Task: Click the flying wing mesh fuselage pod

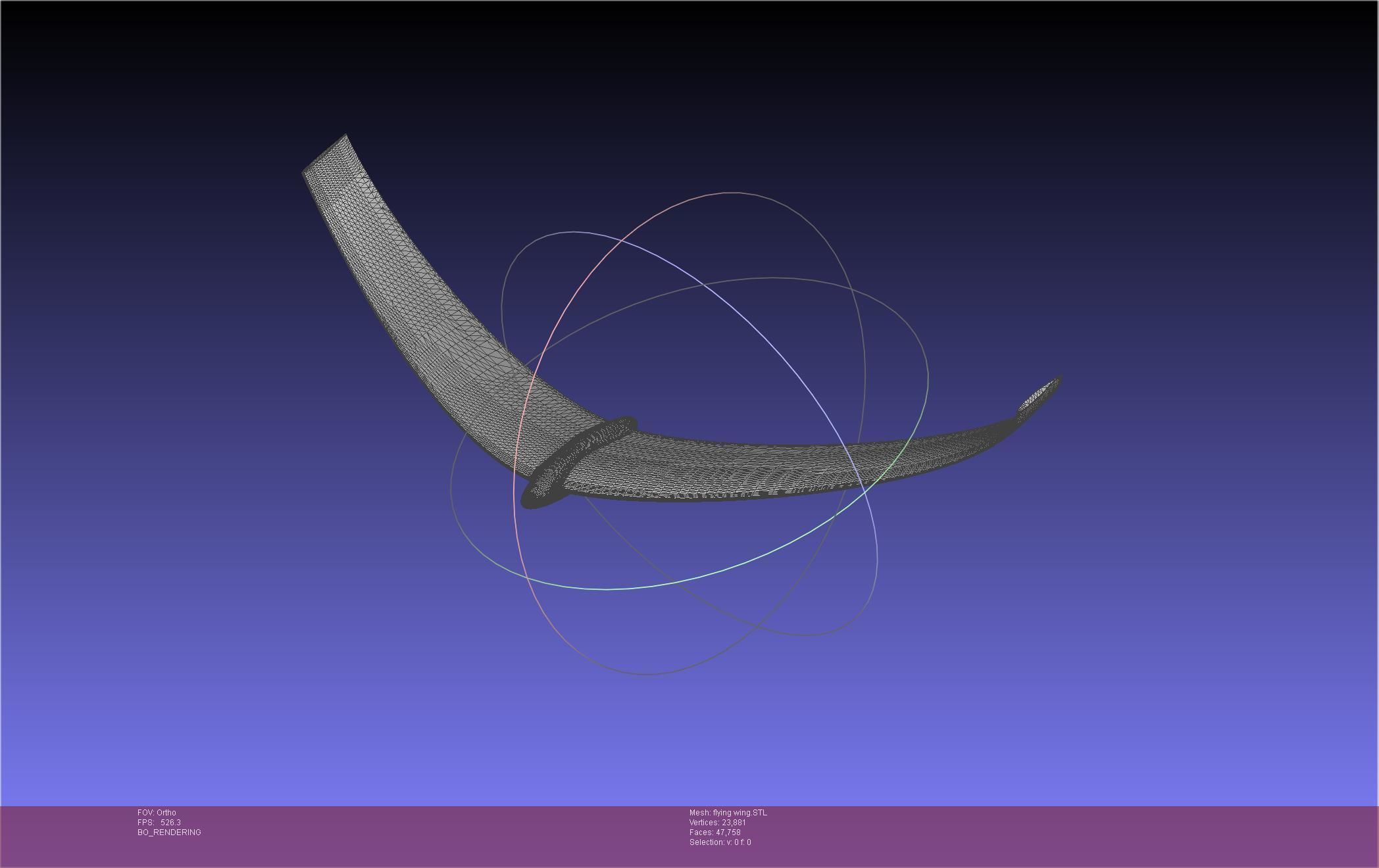Action: click(x=578, y=462)
